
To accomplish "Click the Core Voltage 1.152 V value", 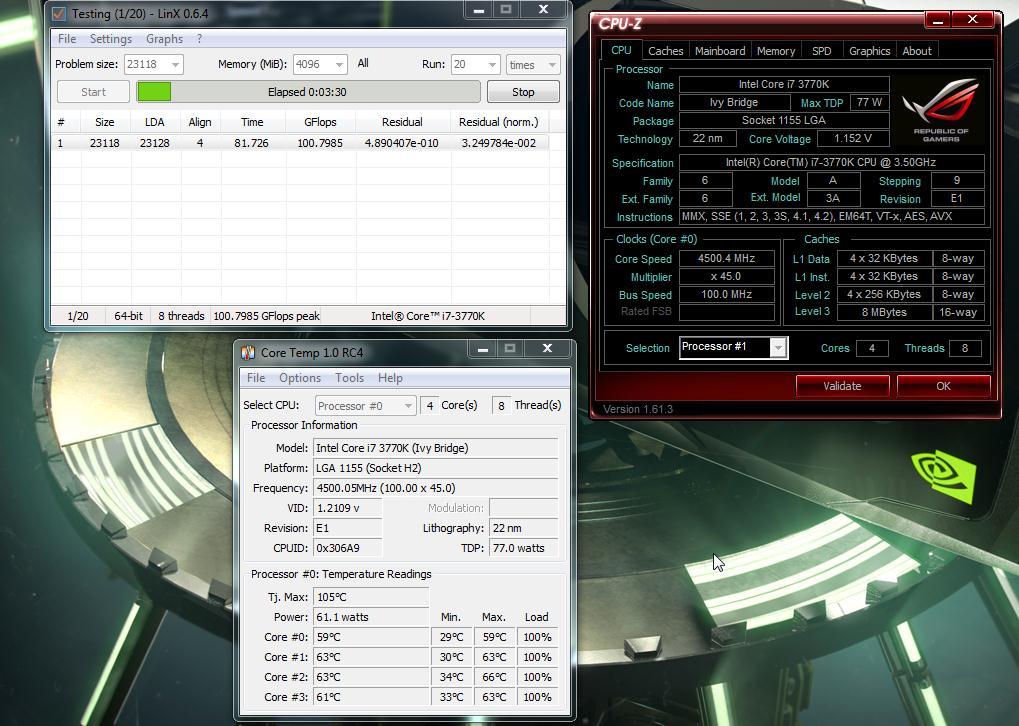I will pos(853,138).
